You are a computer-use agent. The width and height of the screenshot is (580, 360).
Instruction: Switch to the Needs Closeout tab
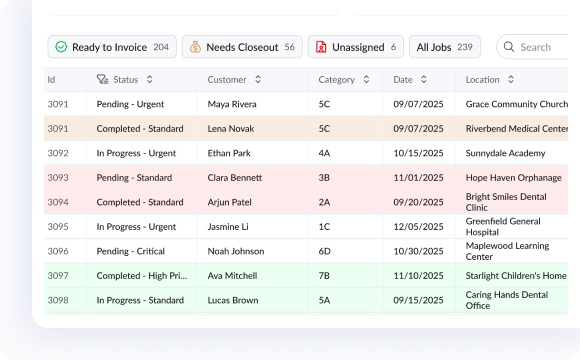tap(242, 47)
